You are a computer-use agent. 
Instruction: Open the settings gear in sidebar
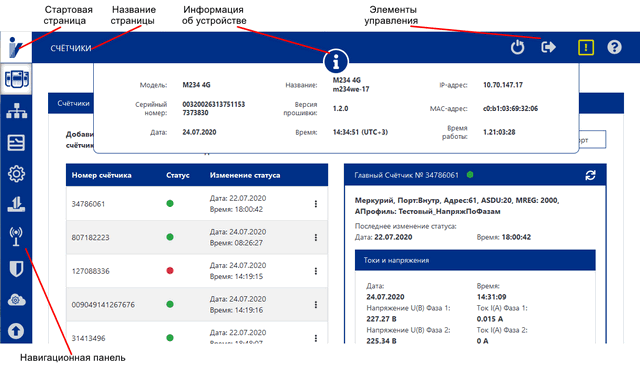(16, 174)
